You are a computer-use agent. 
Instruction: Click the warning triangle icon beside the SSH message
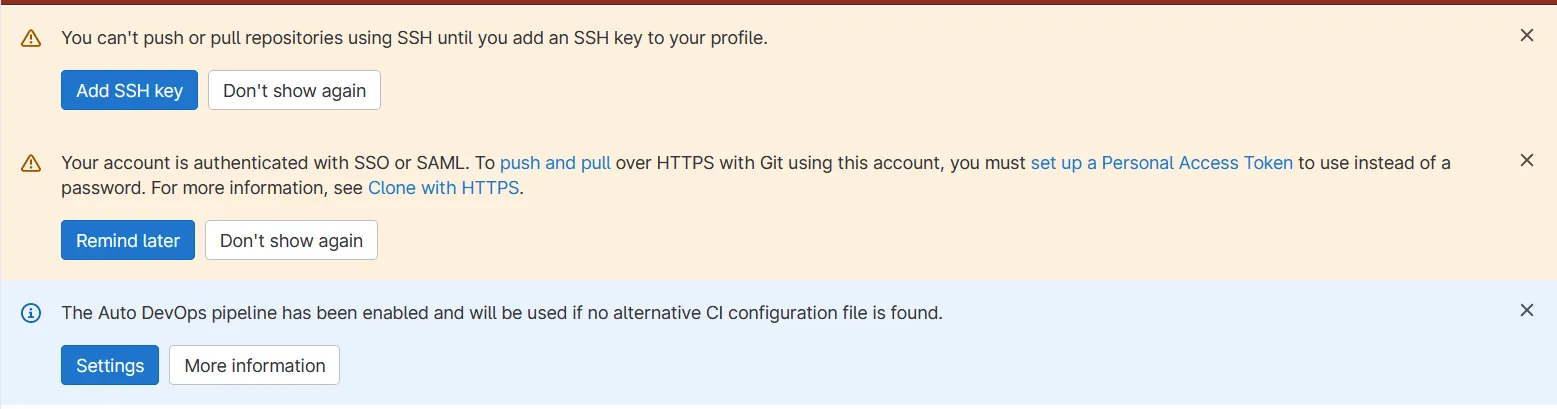click(x=31, y=38)
